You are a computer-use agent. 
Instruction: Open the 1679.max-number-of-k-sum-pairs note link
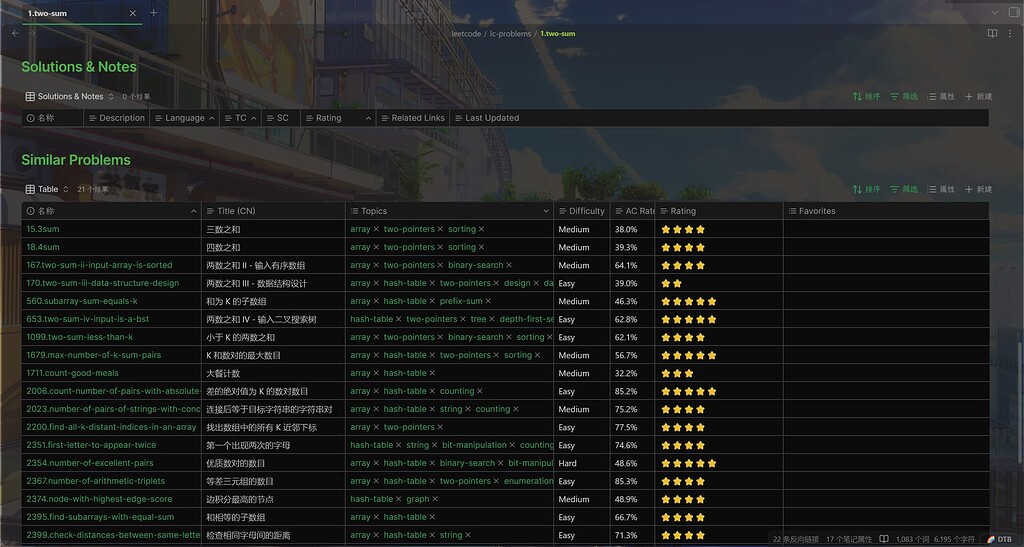93,355
